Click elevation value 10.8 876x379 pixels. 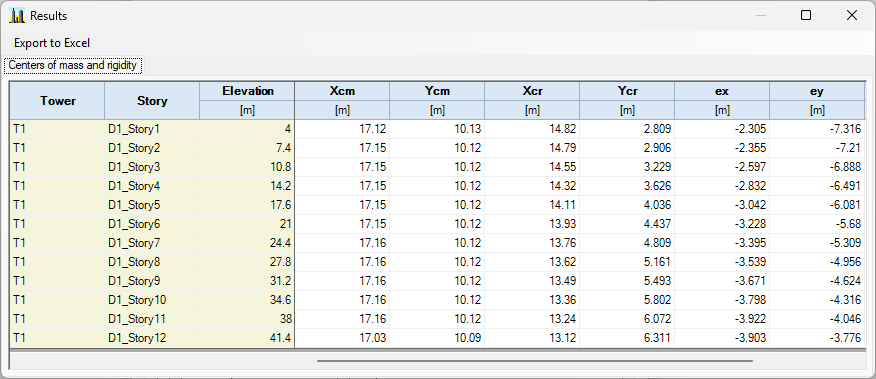(247, 167)
